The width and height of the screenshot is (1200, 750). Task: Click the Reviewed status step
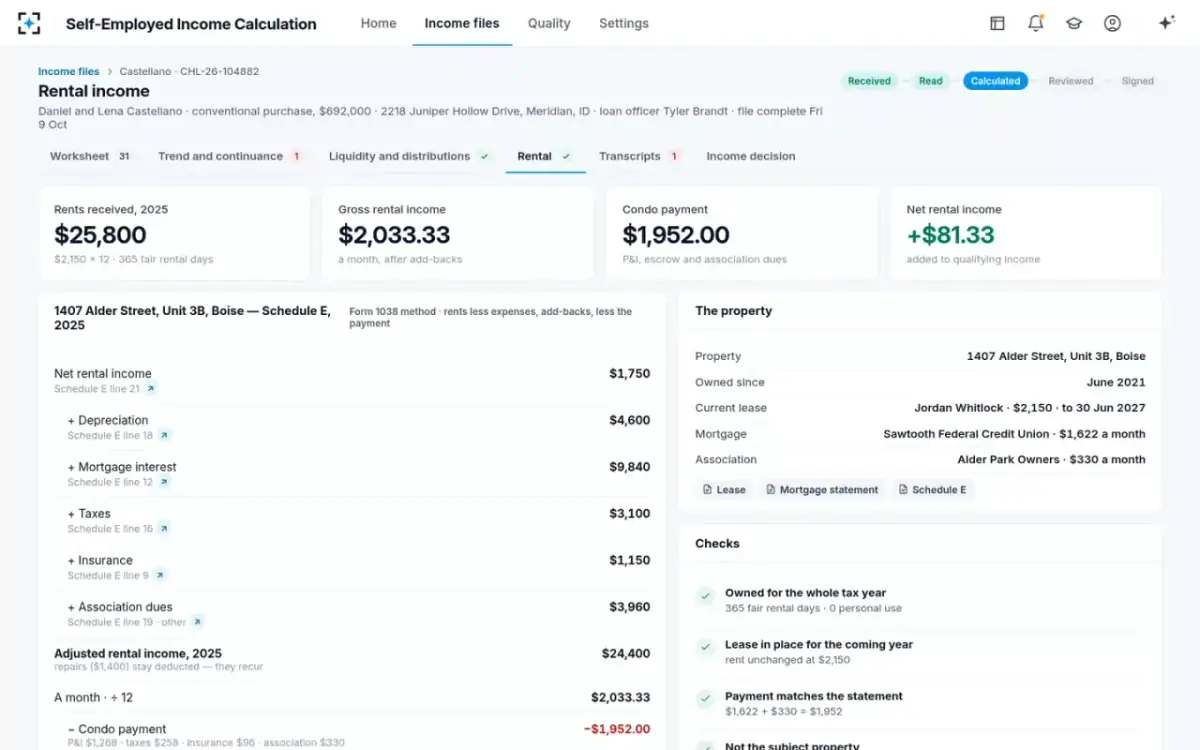pos(1071,81)
